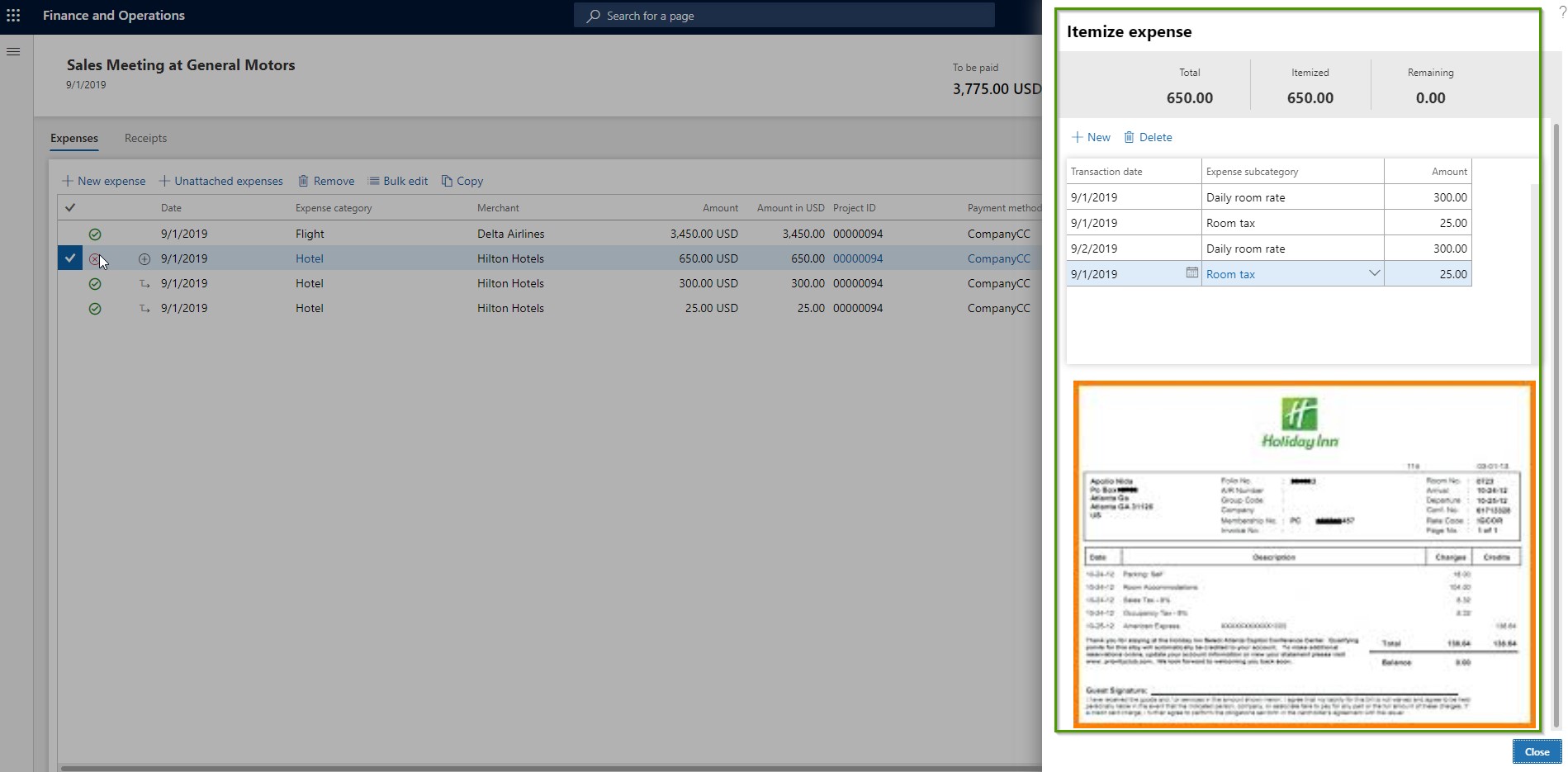Open the Room tax subcategory dropdown
The width and height of the screenshot is (1568, 772).
(1373, 272)
